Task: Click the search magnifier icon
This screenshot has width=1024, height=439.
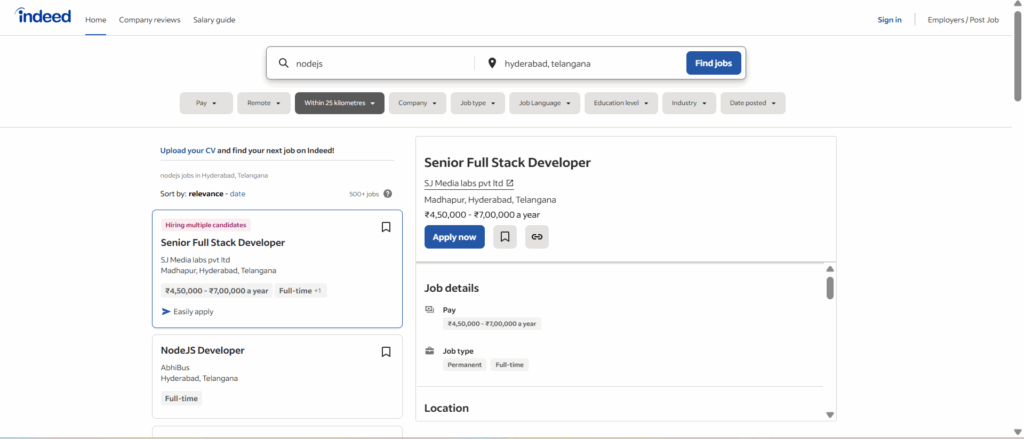Action: (x=283, y=63)
